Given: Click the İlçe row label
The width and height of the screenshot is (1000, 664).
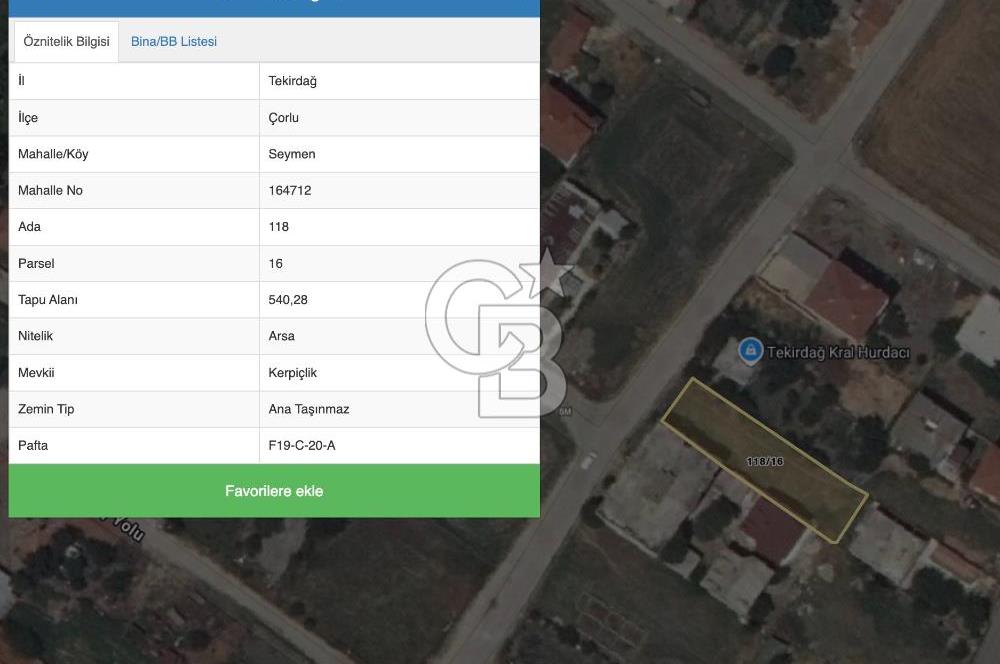Looking at the screenshot, I should tap(28, 118).
